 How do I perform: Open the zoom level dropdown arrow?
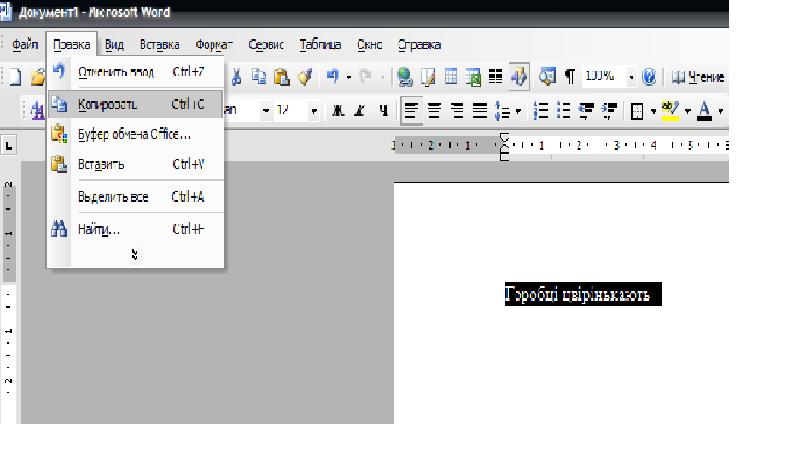631,78
